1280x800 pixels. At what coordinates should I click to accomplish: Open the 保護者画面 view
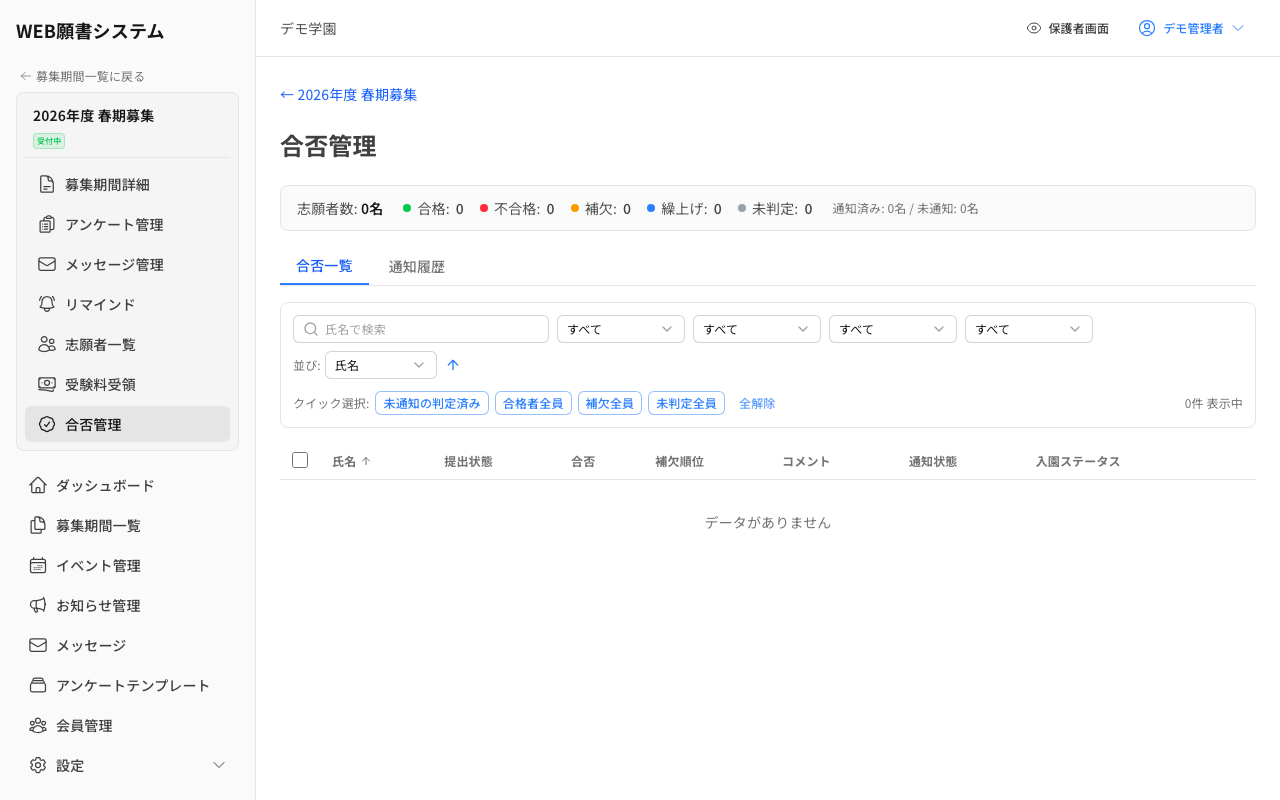(x=1067, y=28)
